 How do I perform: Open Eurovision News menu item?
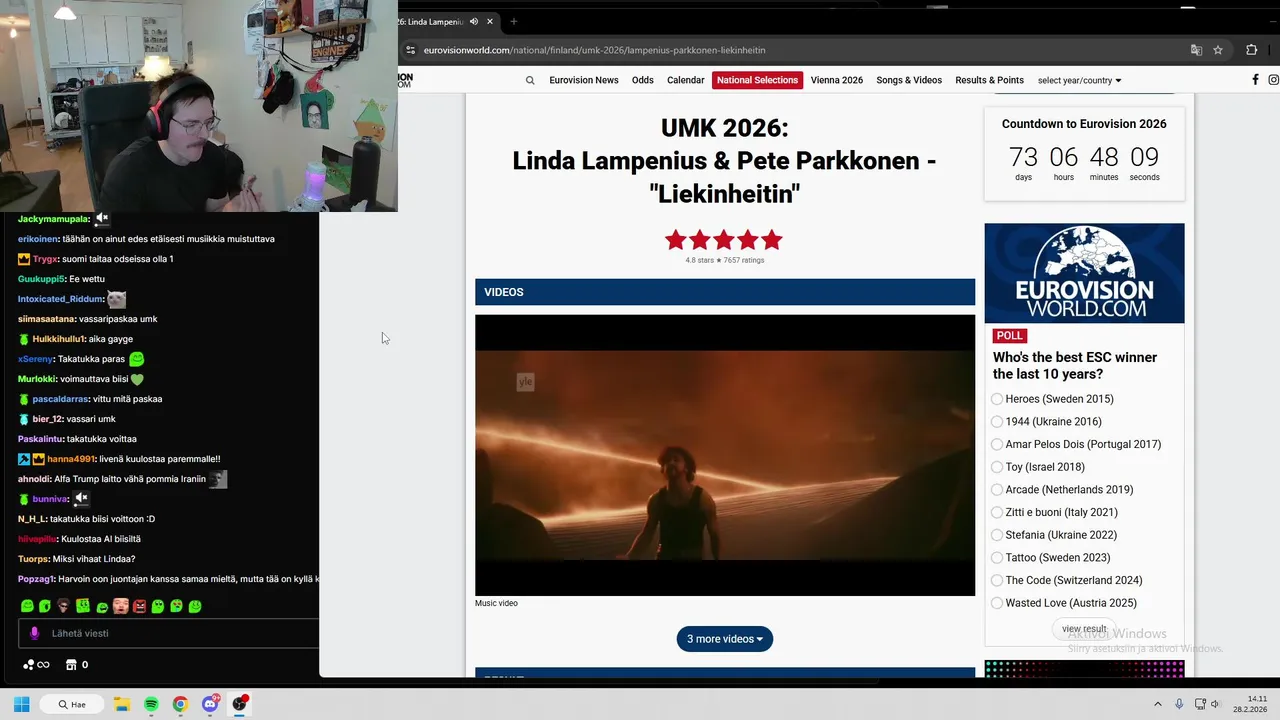pos(584,80)
